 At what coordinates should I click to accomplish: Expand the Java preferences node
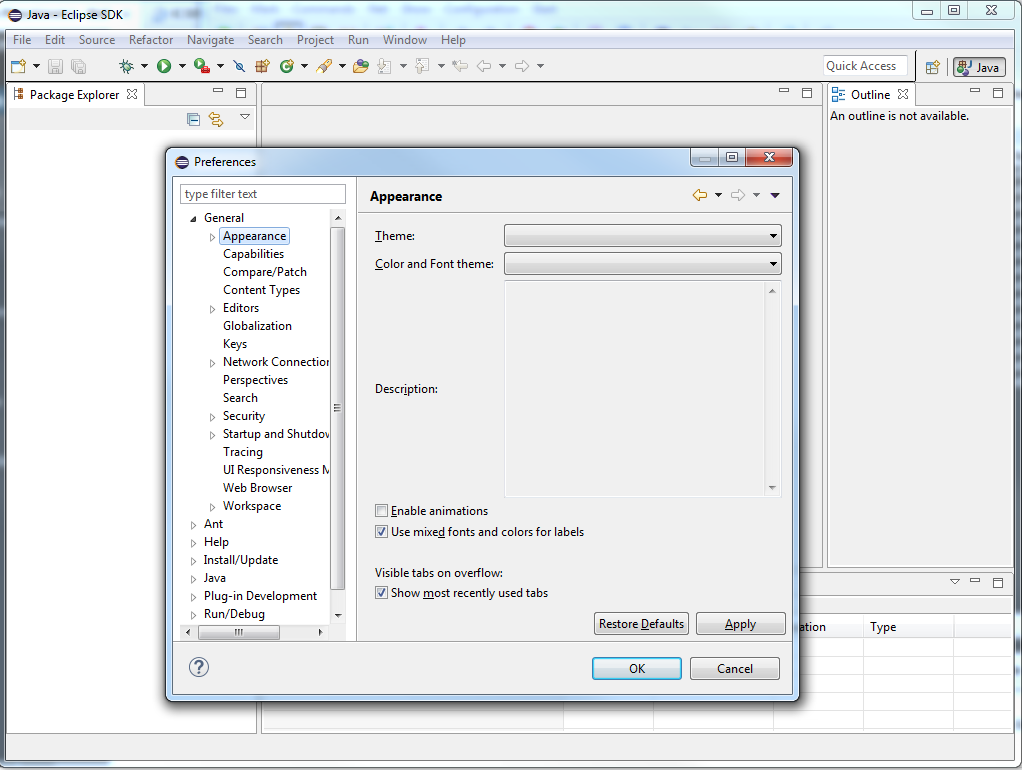click(x=193, y=579)
